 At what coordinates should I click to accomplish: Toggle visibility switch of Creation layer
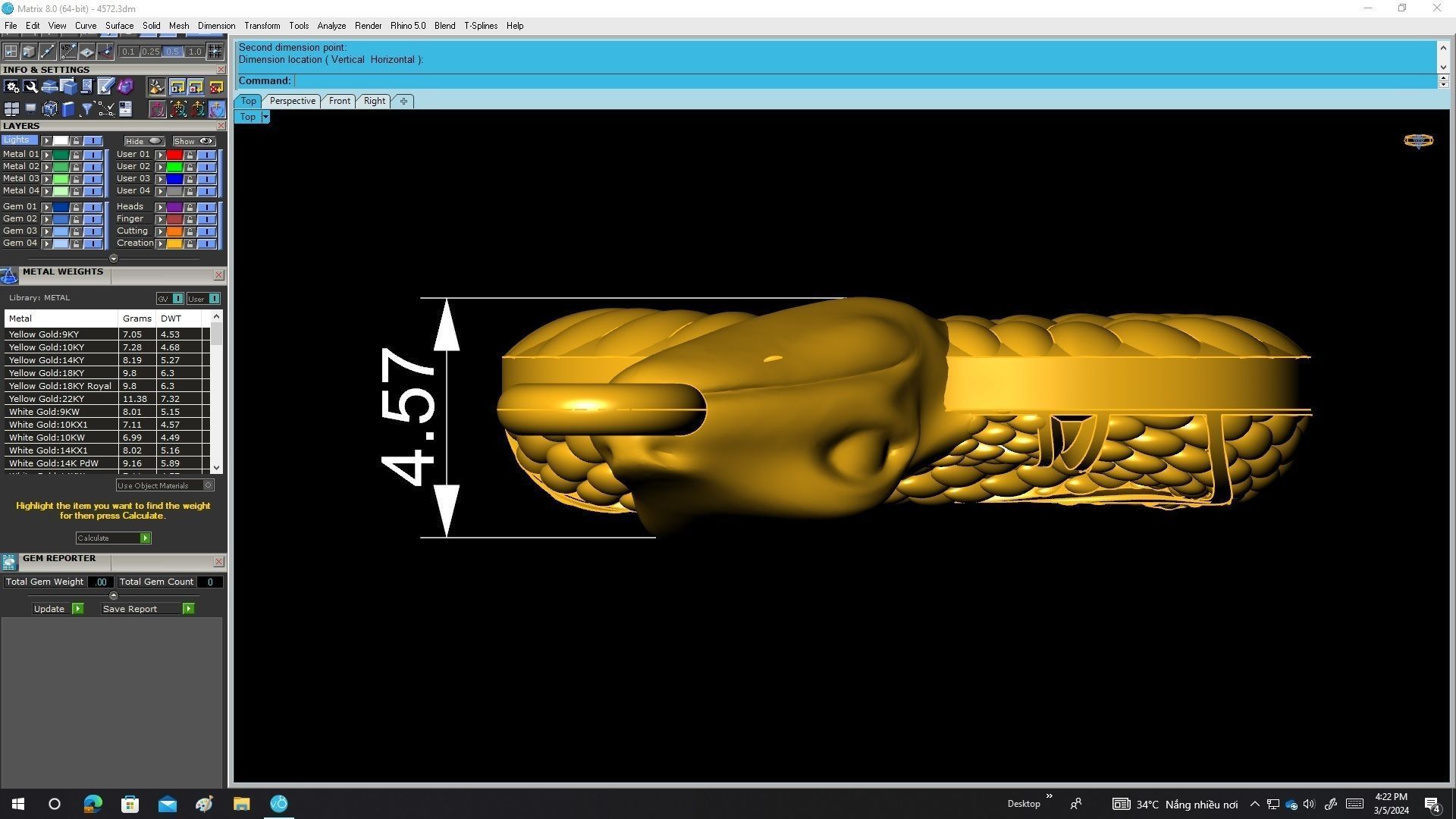point(206,243)
